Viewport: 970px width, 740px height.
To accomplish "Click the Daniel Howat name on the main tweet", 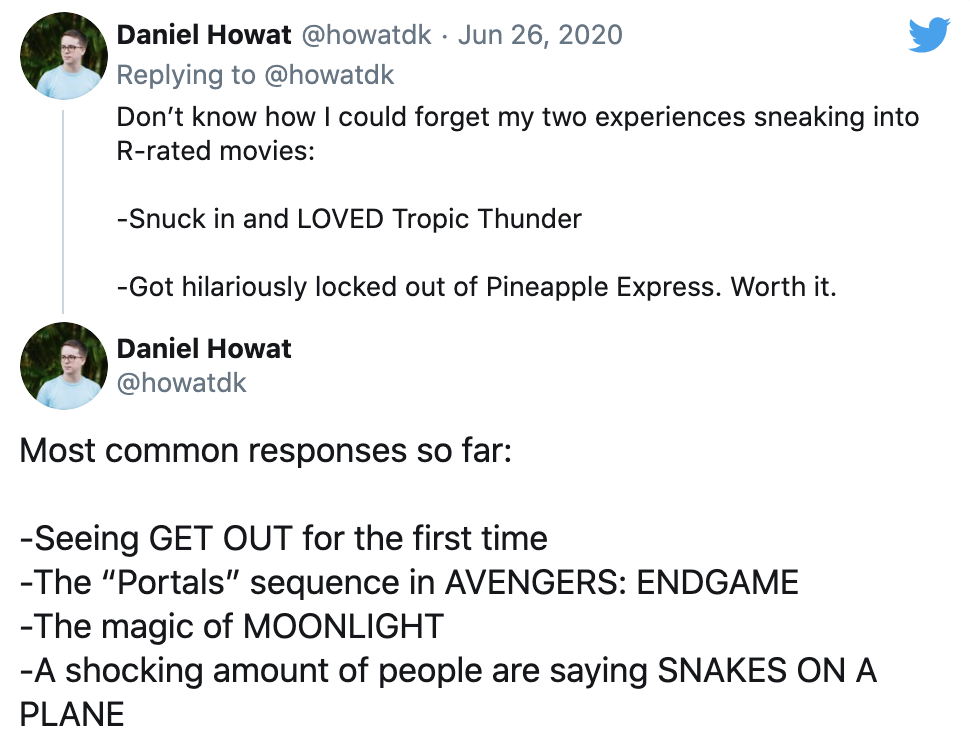I will 204,348.
